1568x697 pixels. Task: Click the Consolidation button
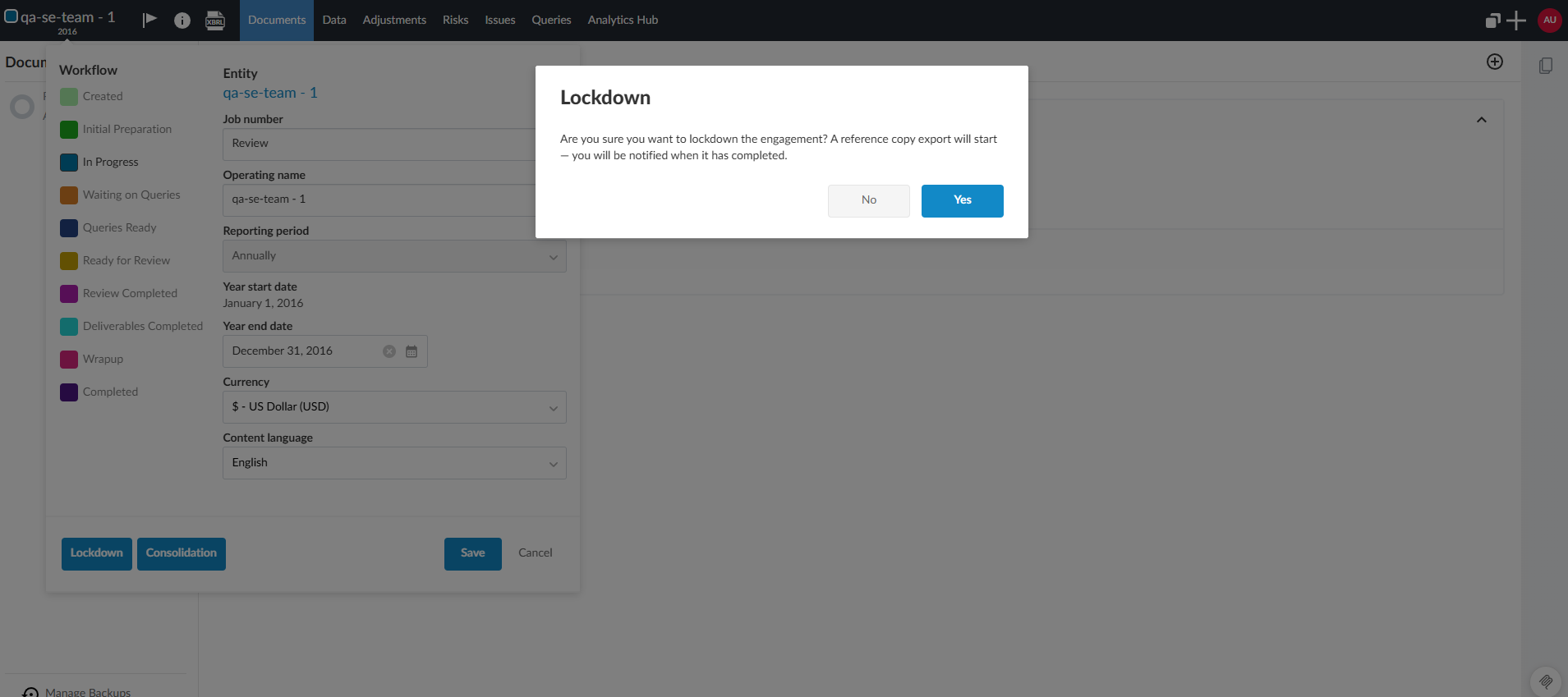pos(182,554)
